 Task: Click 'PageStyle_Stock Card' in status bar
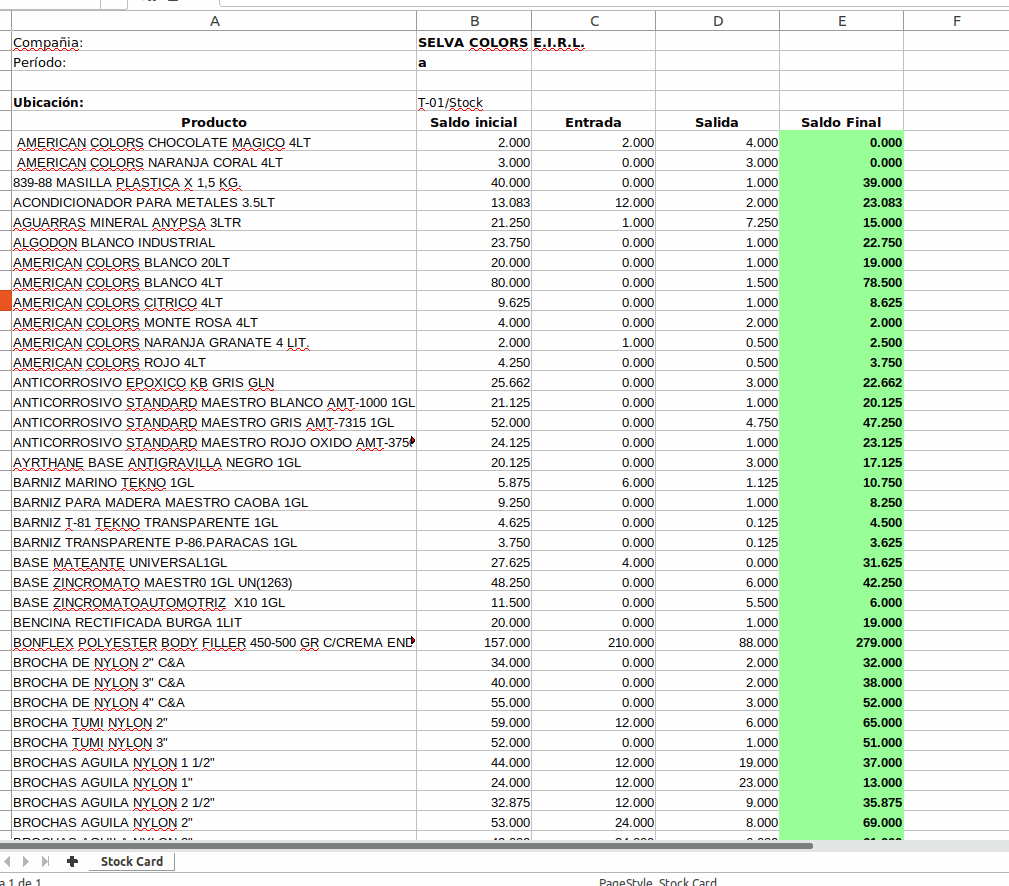658,881
